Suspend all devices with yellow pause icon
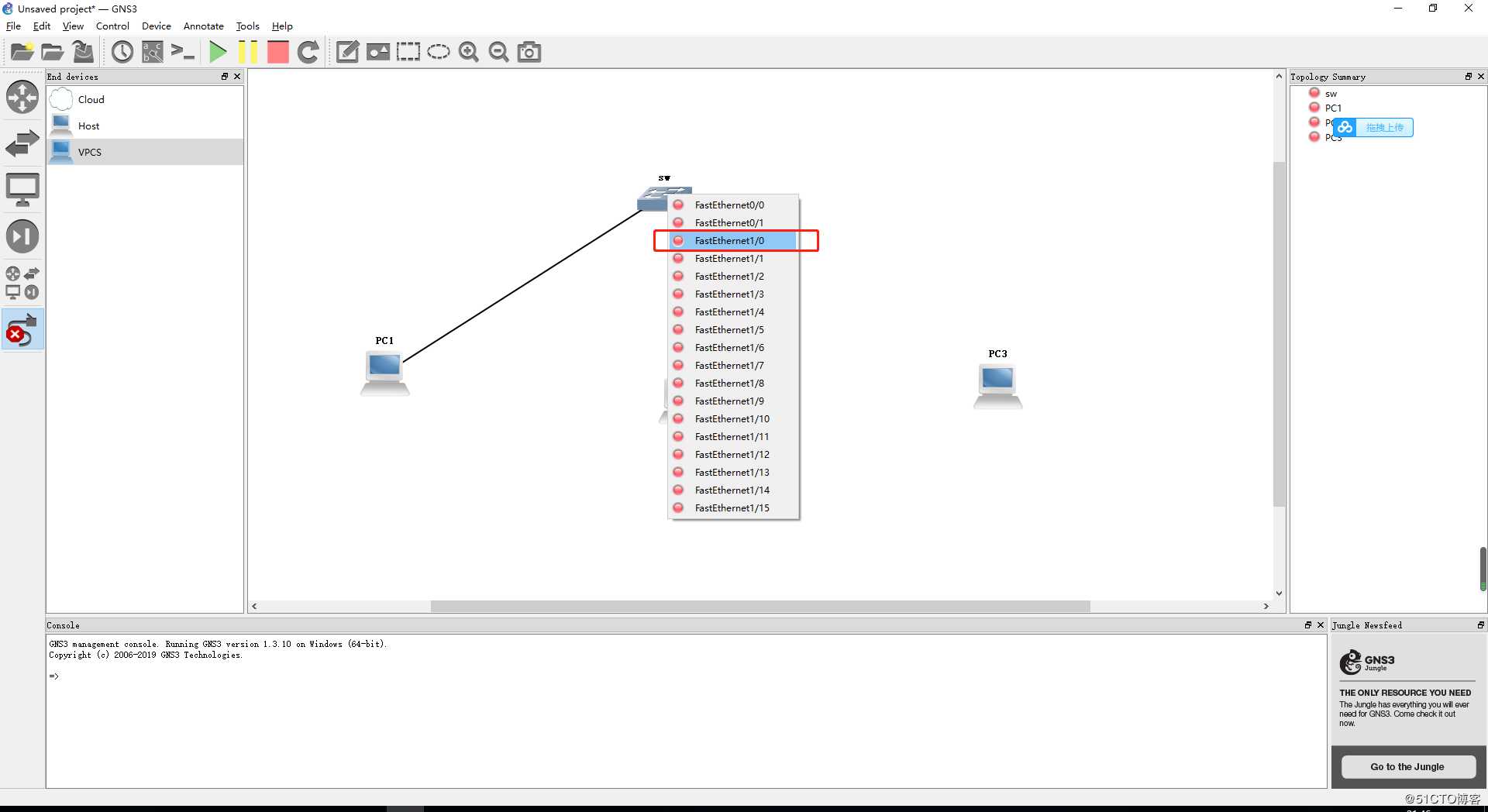The width and height of the screenshot is (1488, 812). tap(248, 52)
